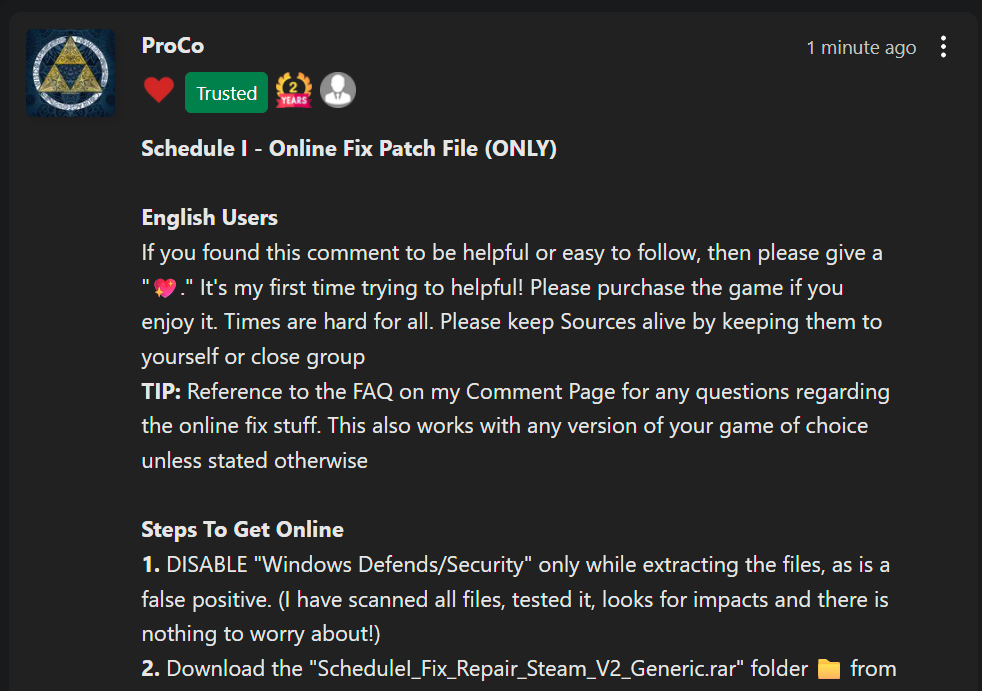The width and height of the screenshot is (982, 691).
Task: Click the step '1.' number marker
Action: pyautogui.click(x=151, y=565)
